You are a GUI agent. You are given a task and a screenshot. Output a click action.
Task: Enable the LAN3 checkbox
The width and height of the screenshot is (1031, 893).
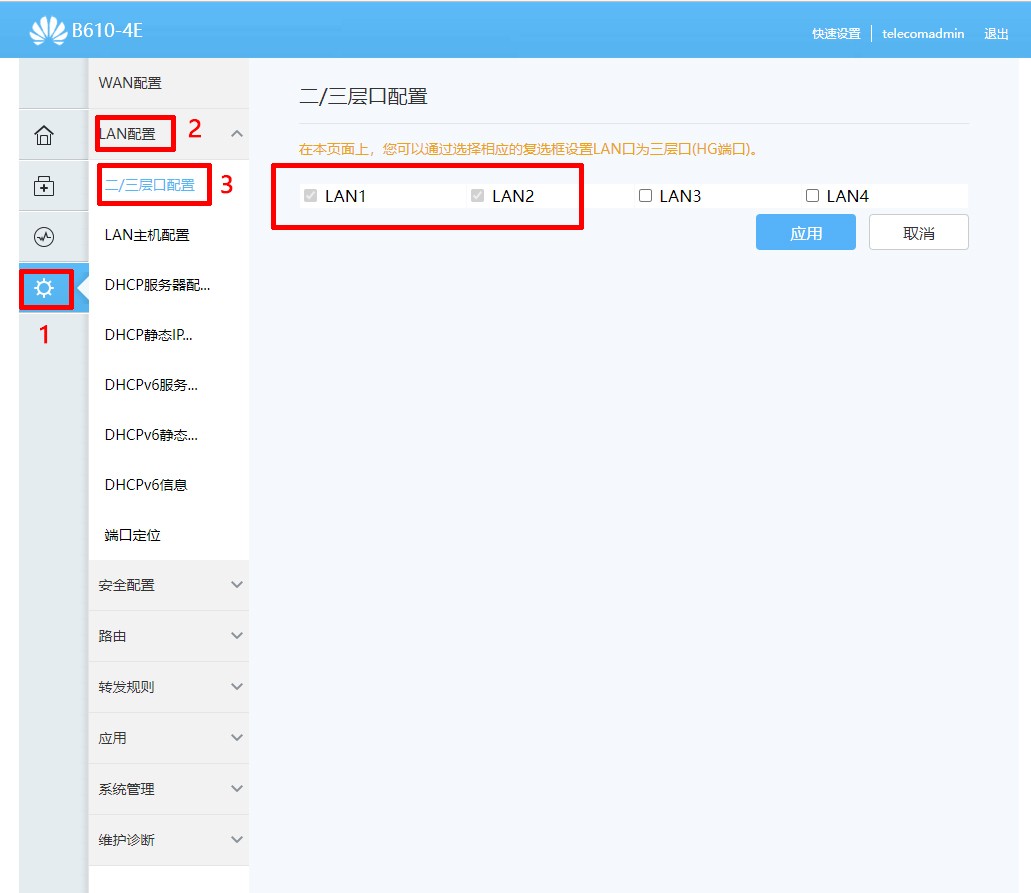click(x=645, y=195)
